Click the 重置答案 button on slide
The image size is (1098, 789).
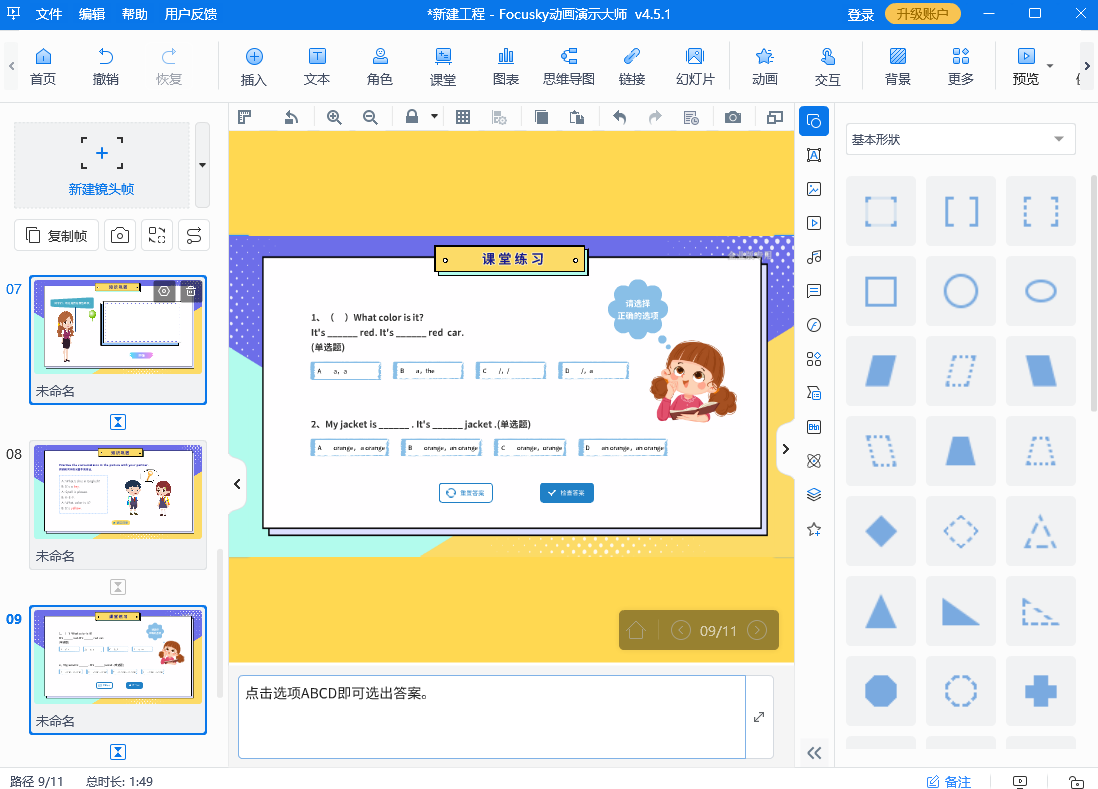point(466,493)
